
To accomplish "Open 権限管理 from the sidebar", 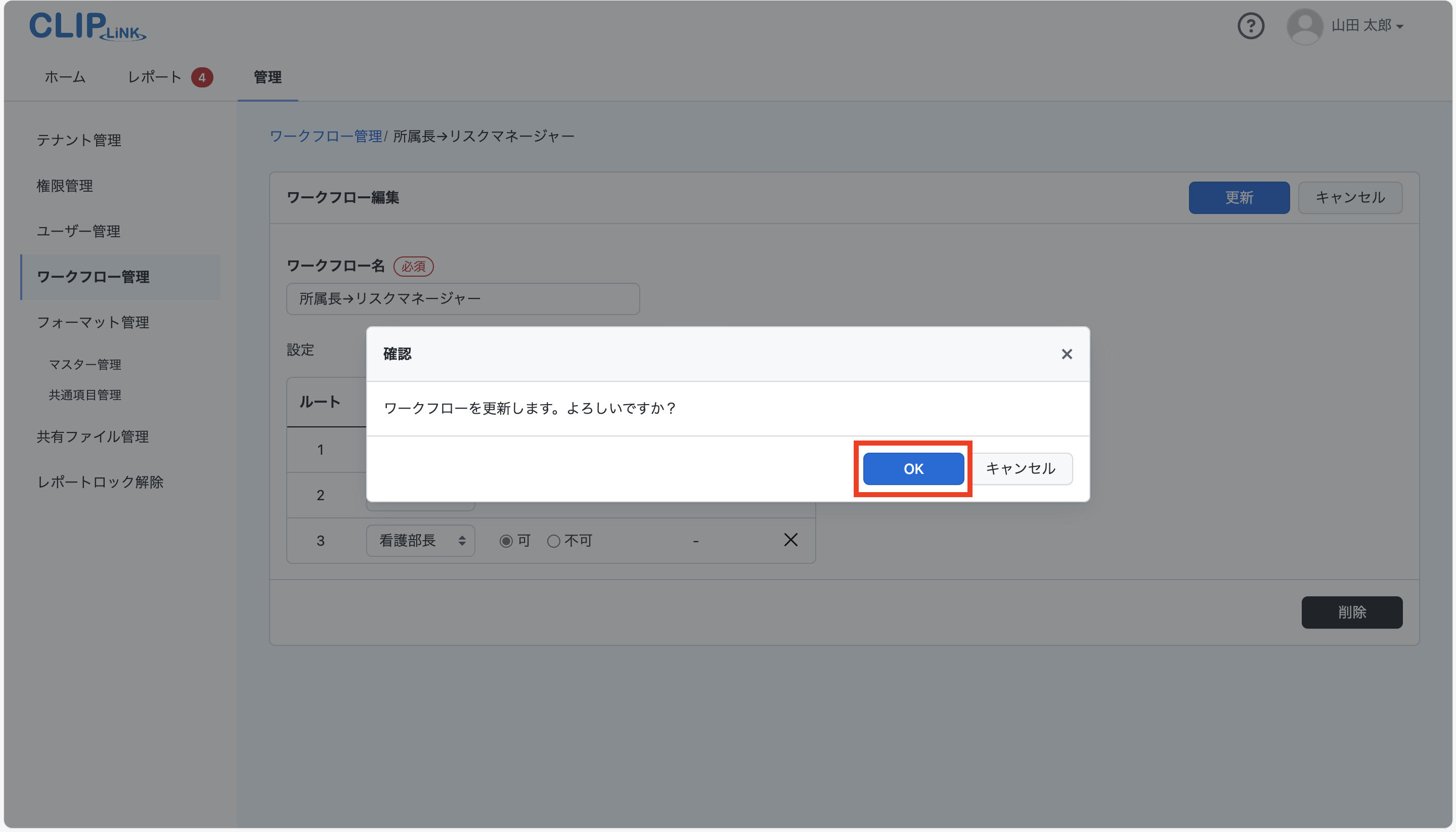I will click(x=65, y=186).
